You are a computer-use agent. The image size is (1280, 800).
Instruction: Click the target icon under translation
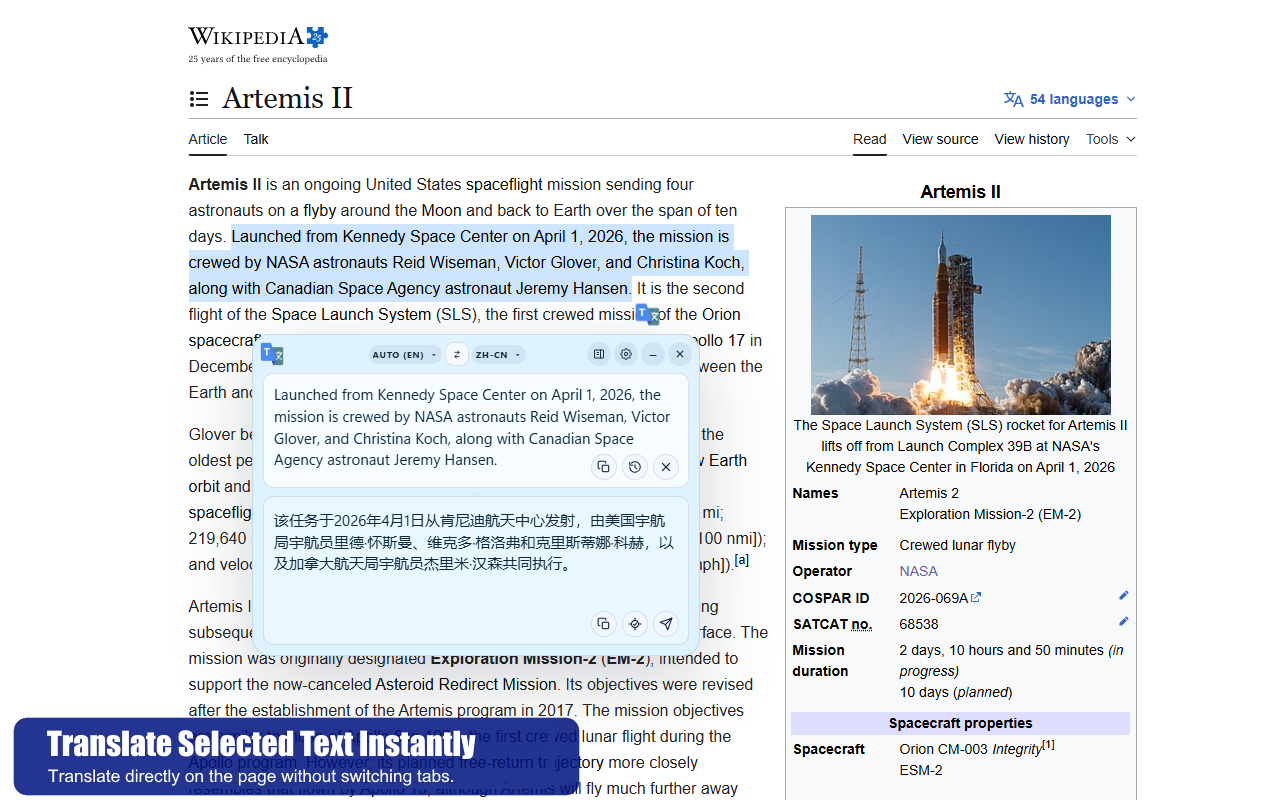(x=634, y=624)
